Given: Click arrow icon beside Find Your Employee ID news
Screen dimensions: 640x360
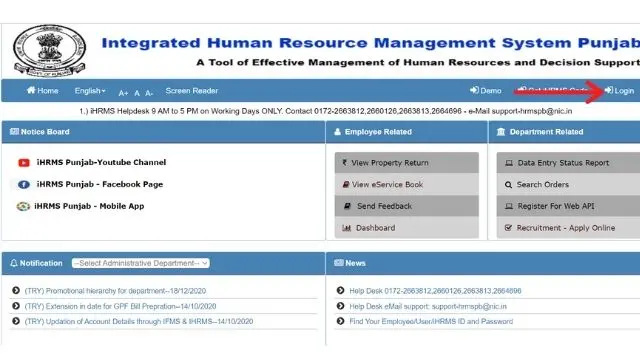Looking at the screenshot, I should click(340, 321).
